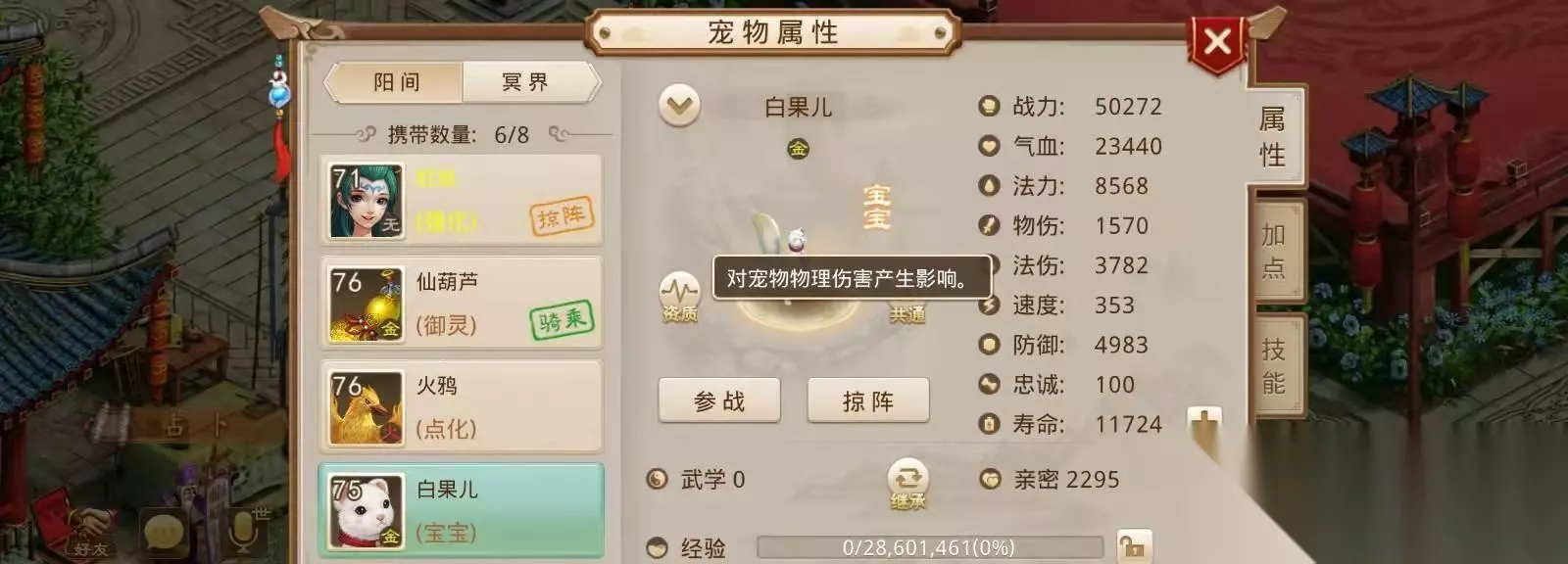
Task: Select the 仙葫芦 pet entry
Action: (461, 303)
